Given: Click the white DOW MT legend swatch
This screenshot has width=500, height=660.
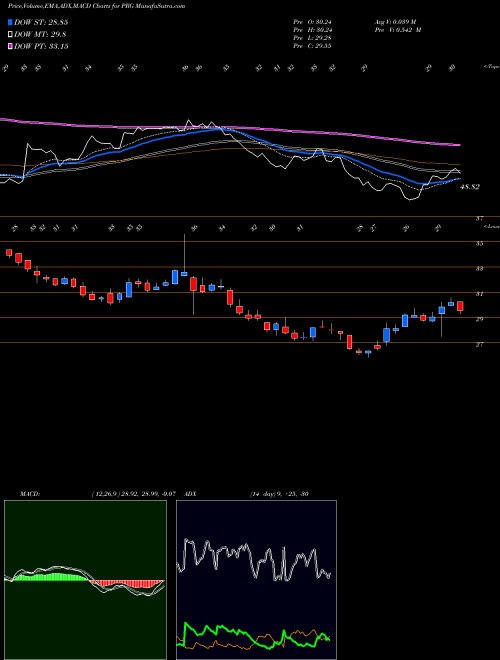Looking at the screenshot, I should pyautogui.click(x=10, y=35).
